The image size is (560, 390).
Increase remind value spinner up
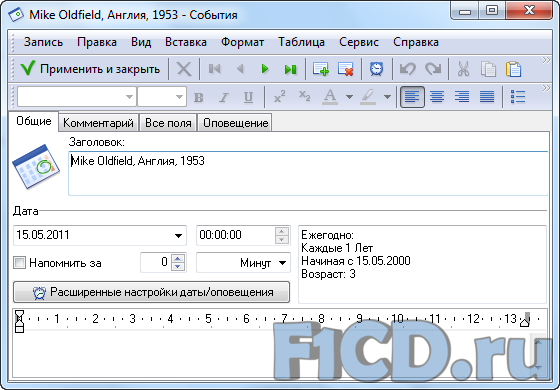coord(178,259)
